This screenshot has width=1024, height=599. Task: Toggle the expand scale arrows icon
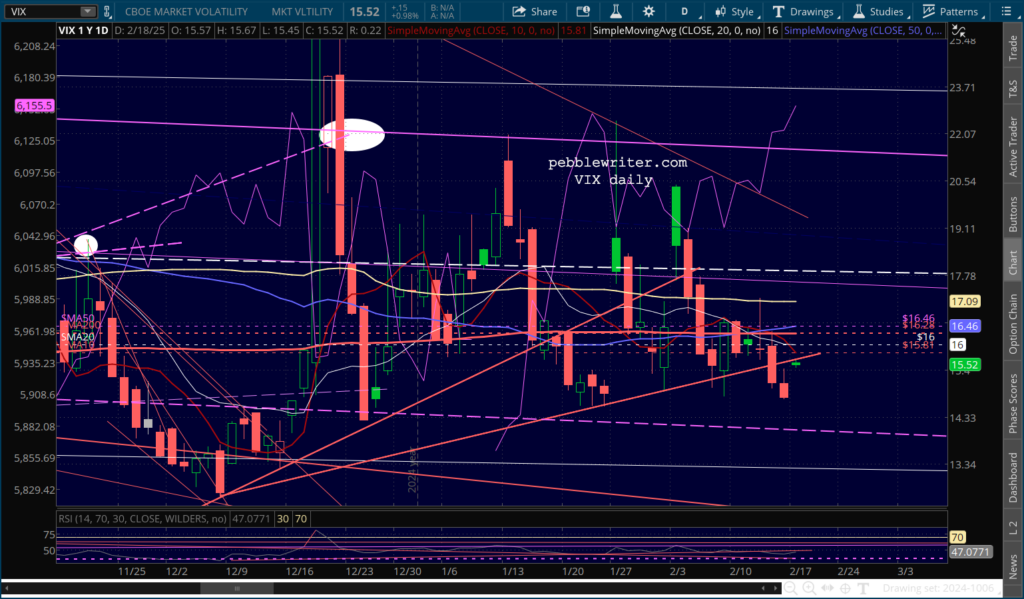pos(827,588)
